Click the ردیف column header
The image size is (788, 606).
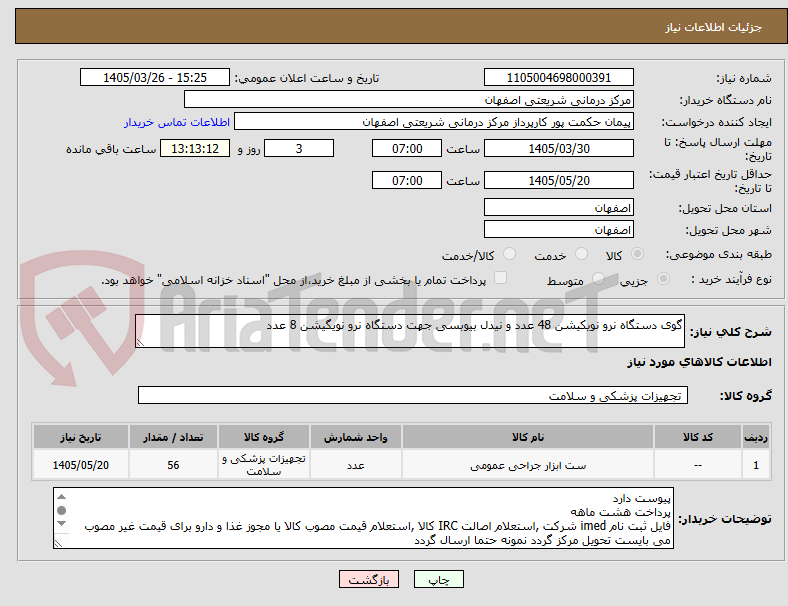point(755,437)
